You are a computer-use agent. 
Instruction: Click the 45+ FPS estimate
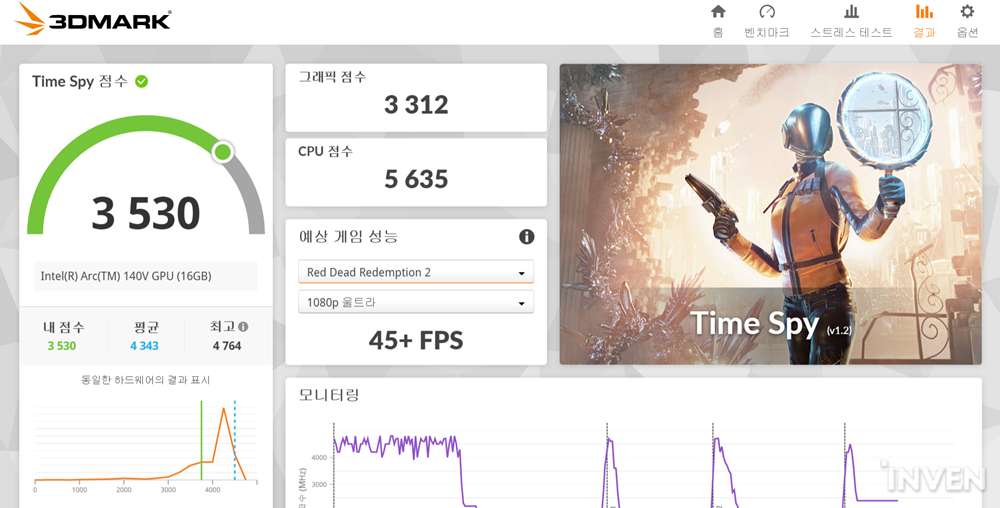point(416,340)
